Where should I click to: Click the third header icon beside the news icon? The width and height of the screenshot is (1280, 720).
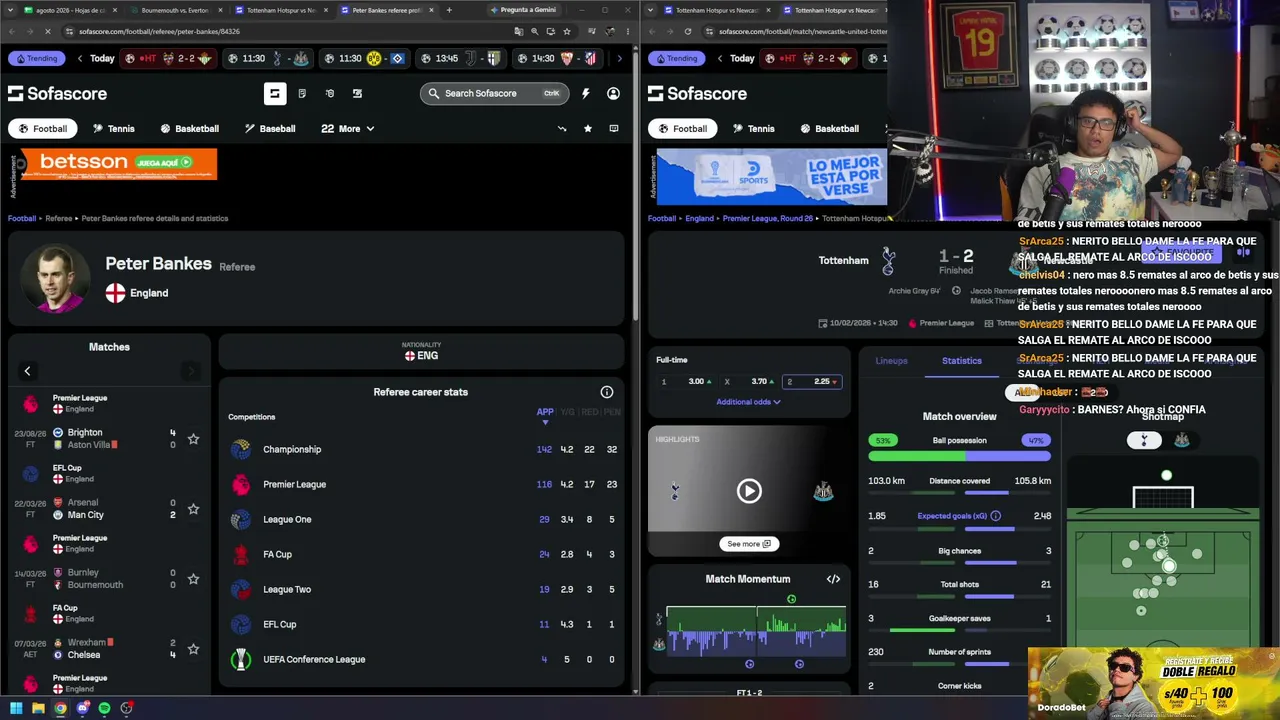[329, 93]
